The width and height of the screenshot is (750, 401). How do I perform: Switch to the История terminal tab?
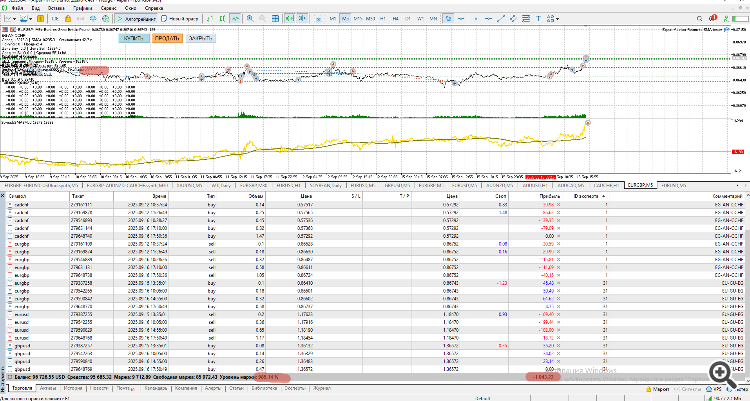click(73, 387)
